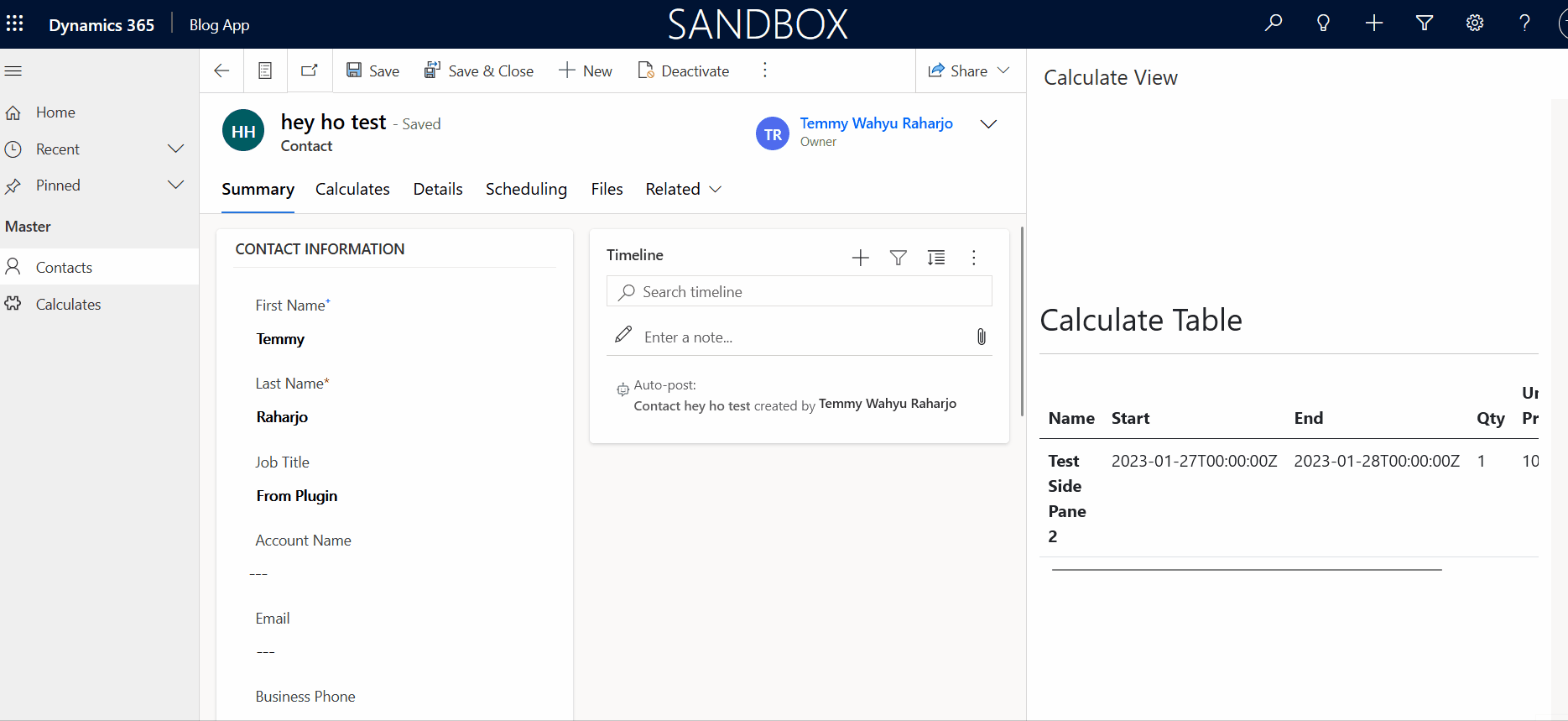Open Calculates in the sidebar
1568x721 pixels.
point(99,304)
